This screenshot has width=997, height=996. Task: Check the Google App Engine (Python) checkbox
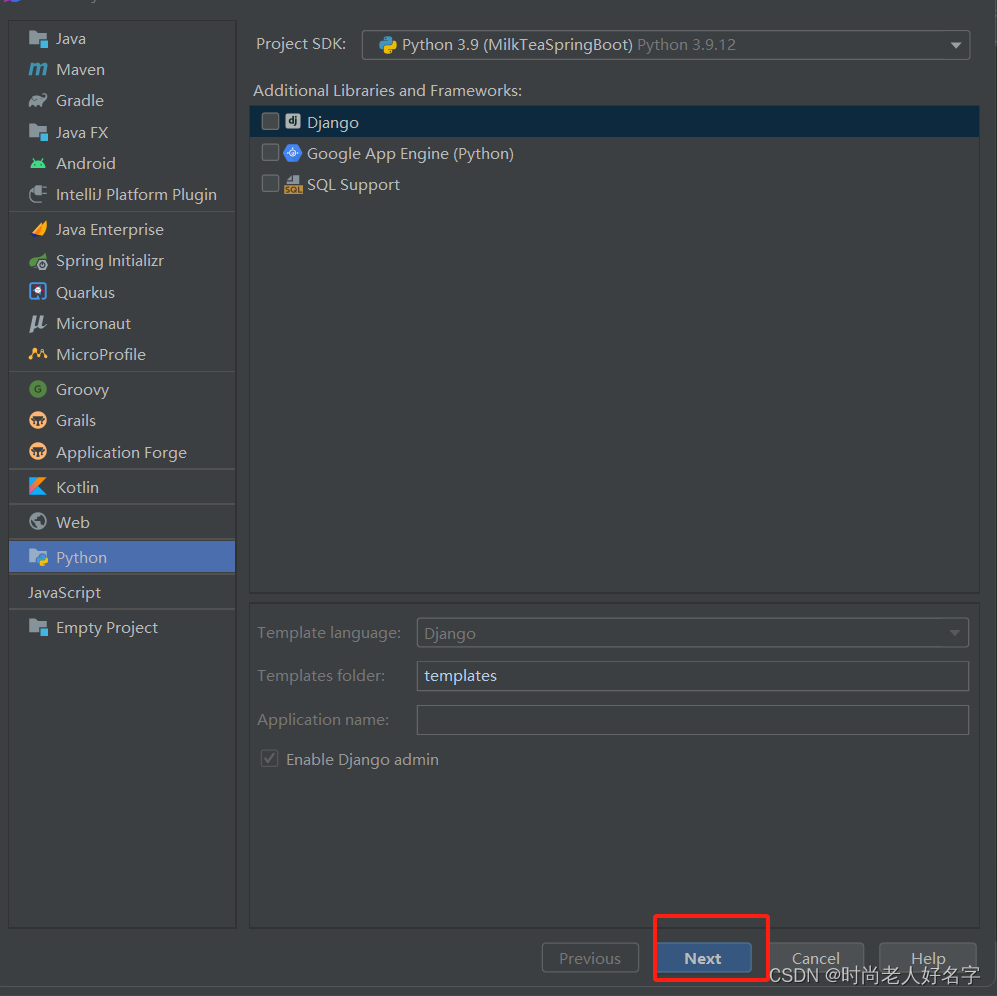tap(270, 153)
